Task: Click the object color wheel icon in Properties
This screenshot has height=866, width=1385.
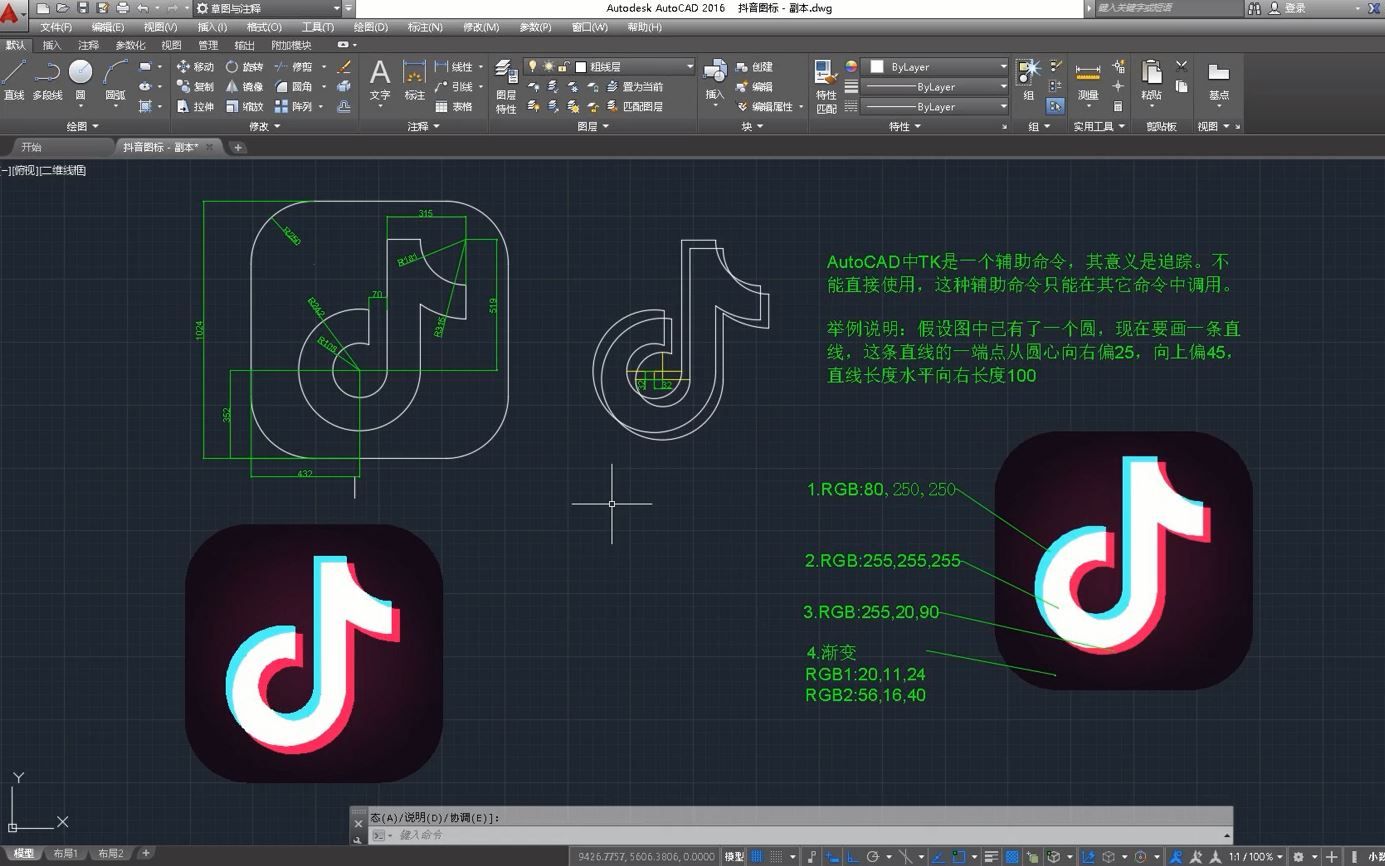Action: click(x=851, y=67)
